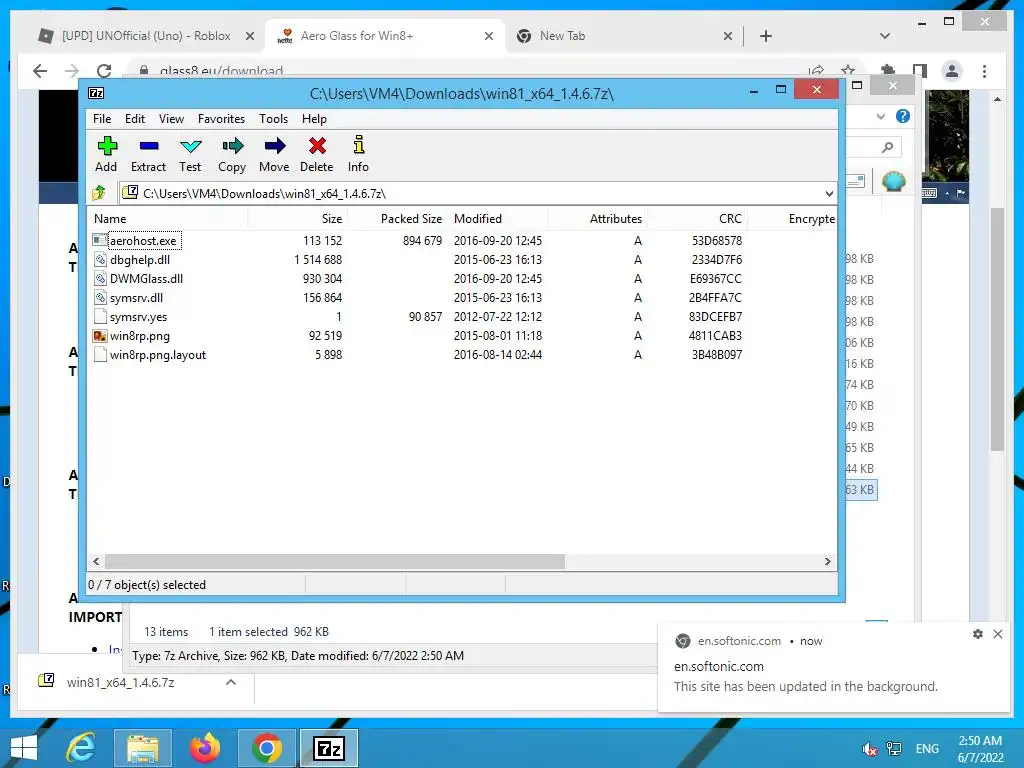Open the taskbar clock showing 2:50 AM
The height and width of the screenshot is (768, 1024).
coord(980,749)
